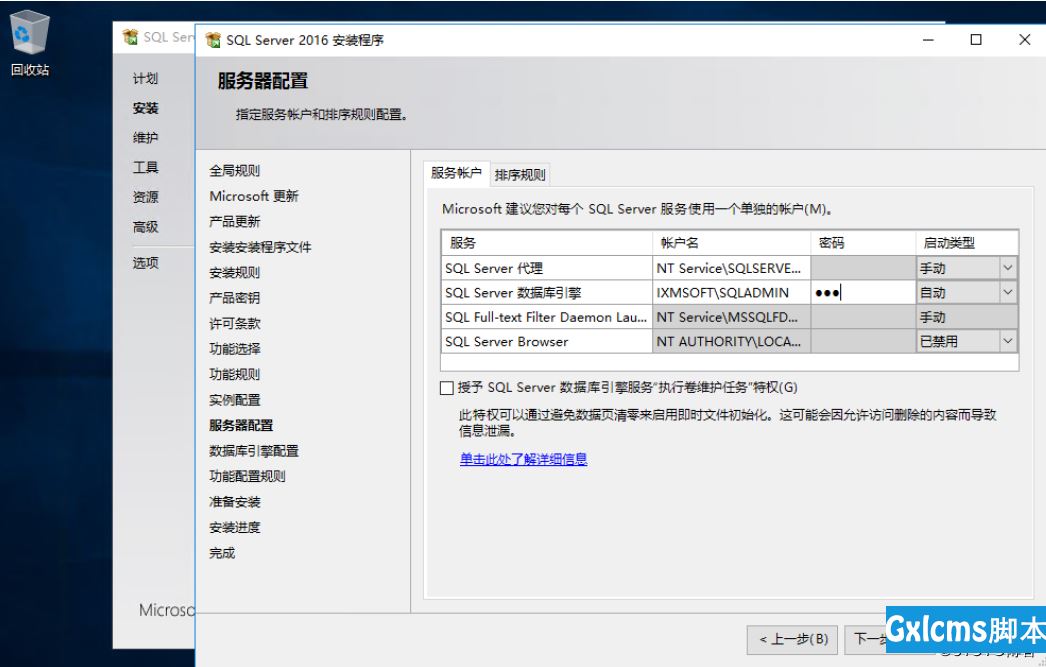Open startup type dropdown for SQL Server 代理
The image size is (1046, 667).
[x=1008, y=268]
